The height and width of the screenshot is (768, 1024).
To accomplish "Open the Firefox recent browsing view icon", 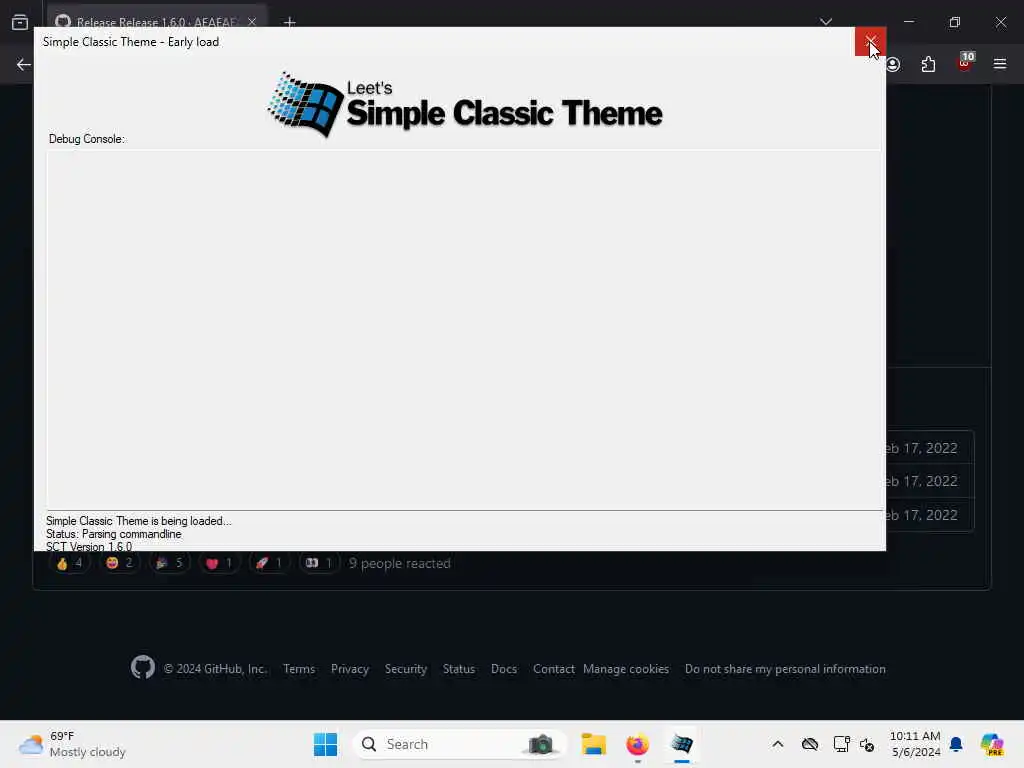I will coord(20,22).
